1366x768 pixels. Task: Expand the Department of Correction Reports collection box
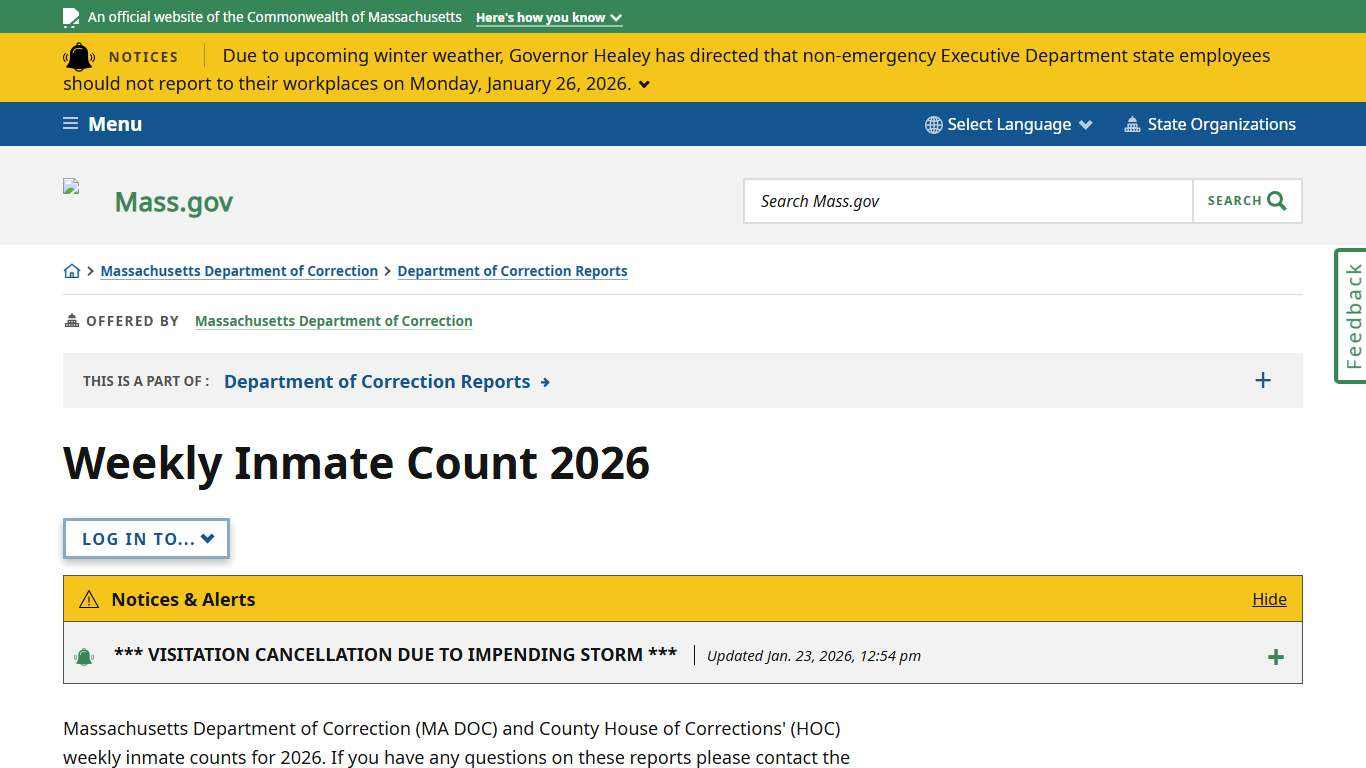pos(1263,380)
